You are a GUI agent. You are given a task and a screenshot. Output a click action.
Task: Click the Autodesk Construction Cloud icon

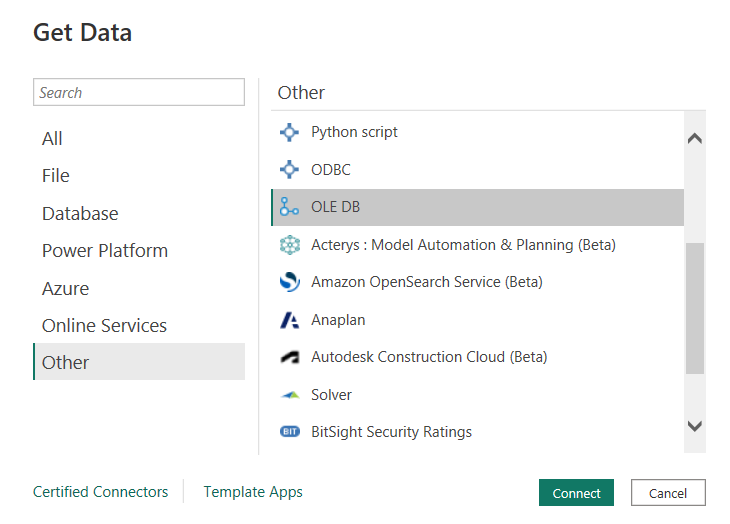coord(290,357)
